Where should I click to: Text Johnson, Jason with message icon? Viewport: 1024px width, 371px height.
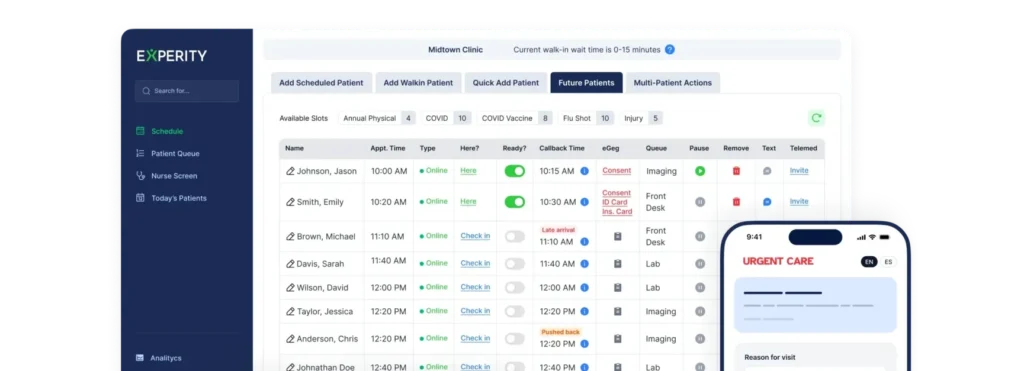(x=767, y=171)
